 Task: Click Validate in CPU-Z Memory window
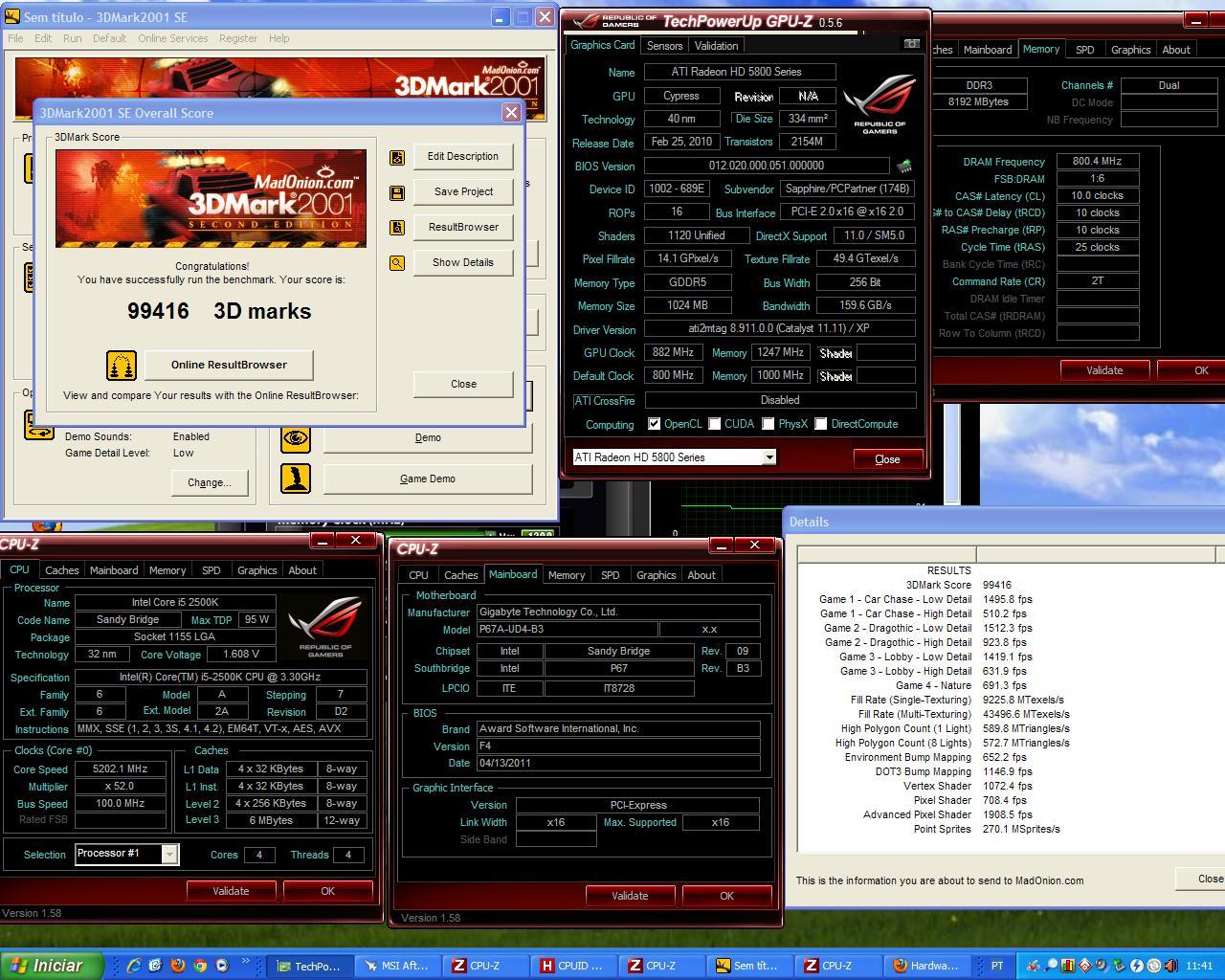point(1104,370)
